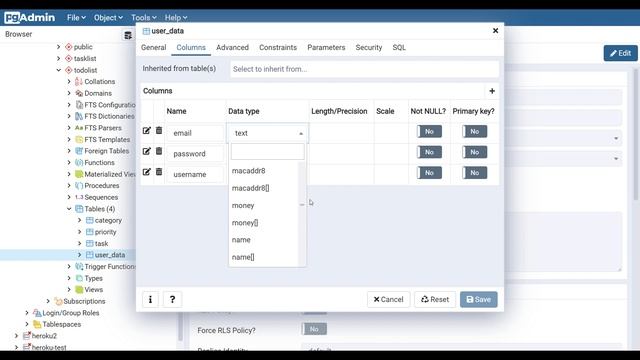
Task: Choose money from data type list
Action: [x=264, y=206]
